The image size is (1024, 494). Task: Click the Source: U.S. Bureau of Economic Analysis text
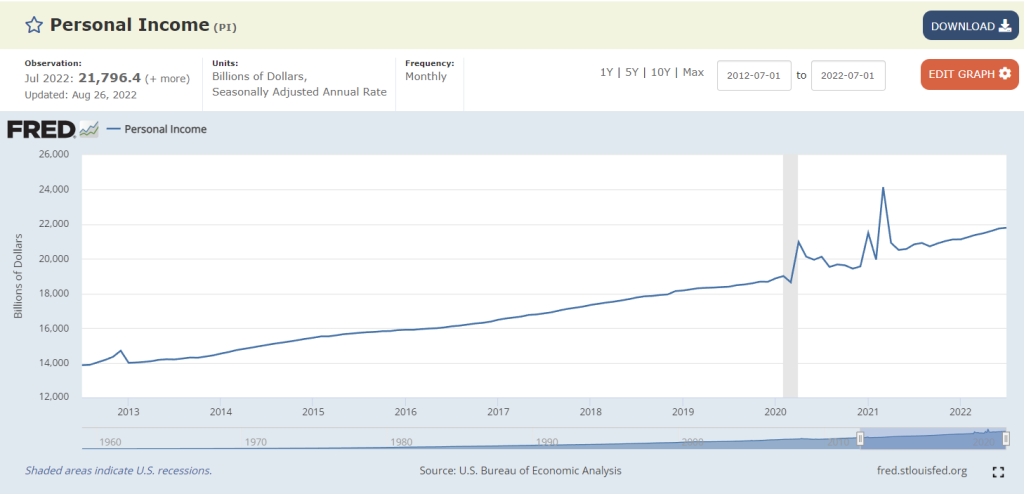tap(520, 470)
